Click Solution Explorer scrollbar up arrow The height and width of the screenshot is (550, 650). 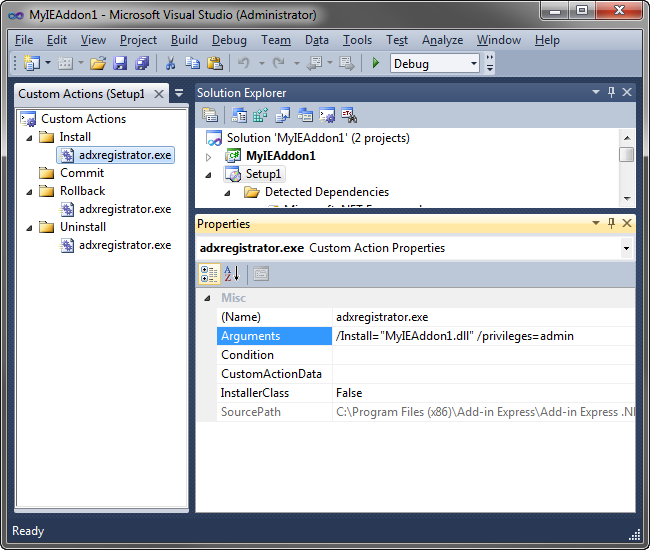(x=627, y=138)
